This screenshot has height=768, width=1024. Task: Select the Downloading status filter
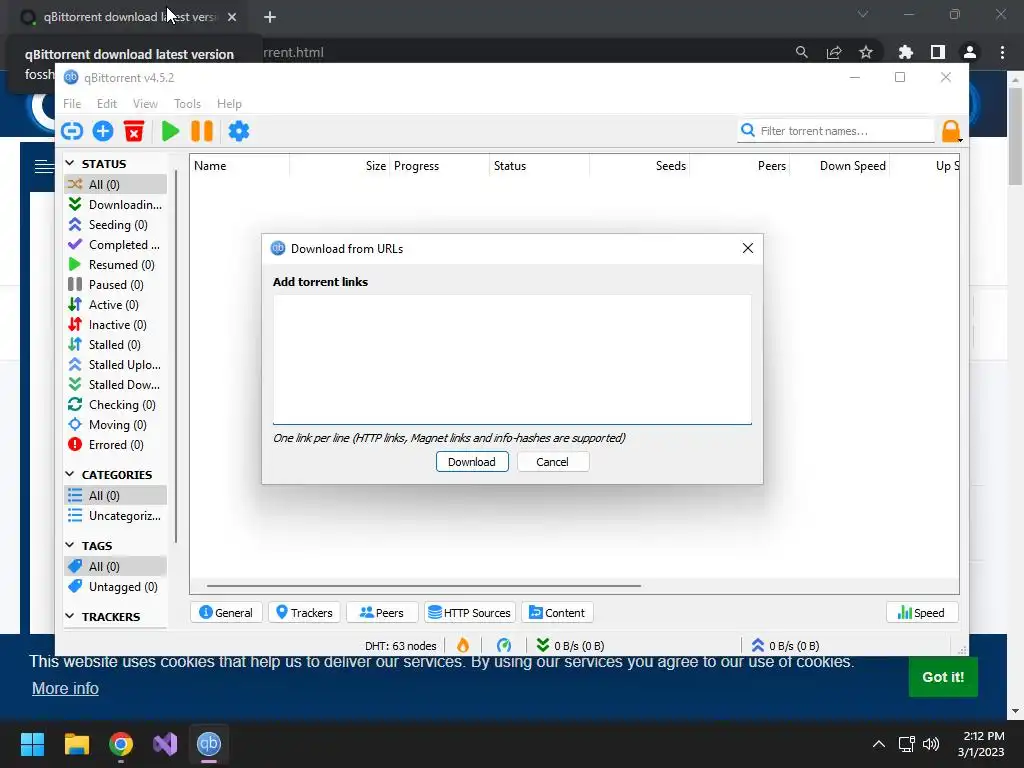point(116,204)
